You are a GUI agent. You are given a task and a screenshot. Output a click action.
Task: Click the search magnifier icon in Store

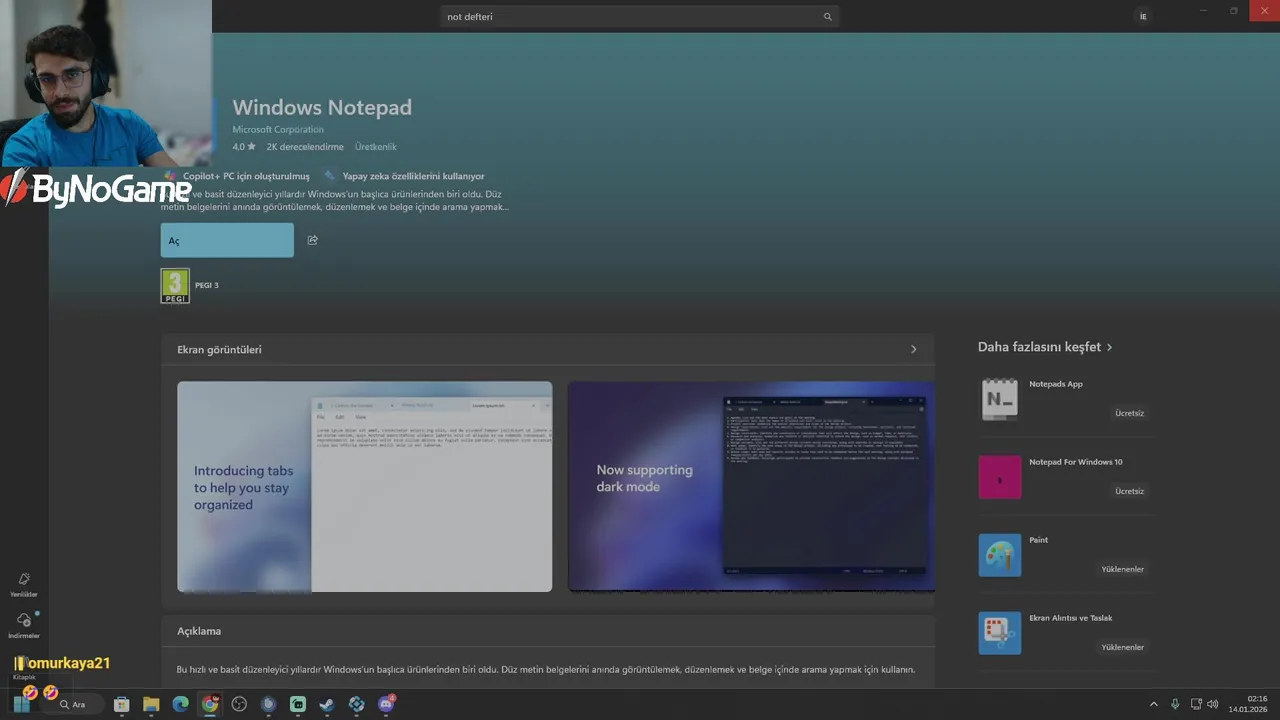point(828,17)
